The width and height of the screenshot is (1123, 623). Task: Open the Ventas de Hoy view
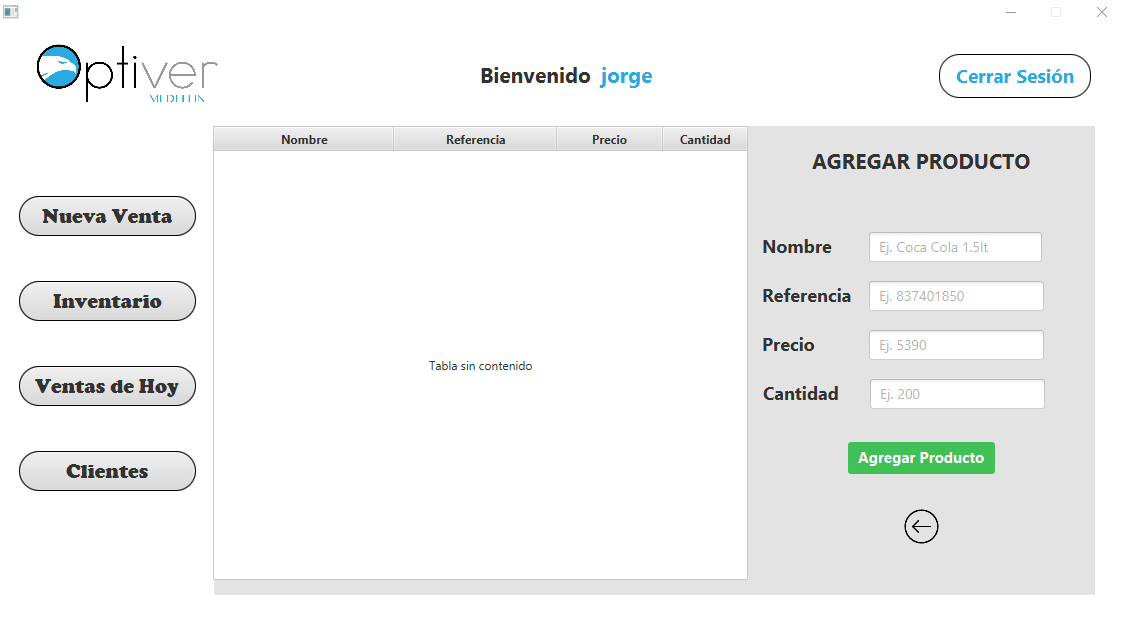107,385
